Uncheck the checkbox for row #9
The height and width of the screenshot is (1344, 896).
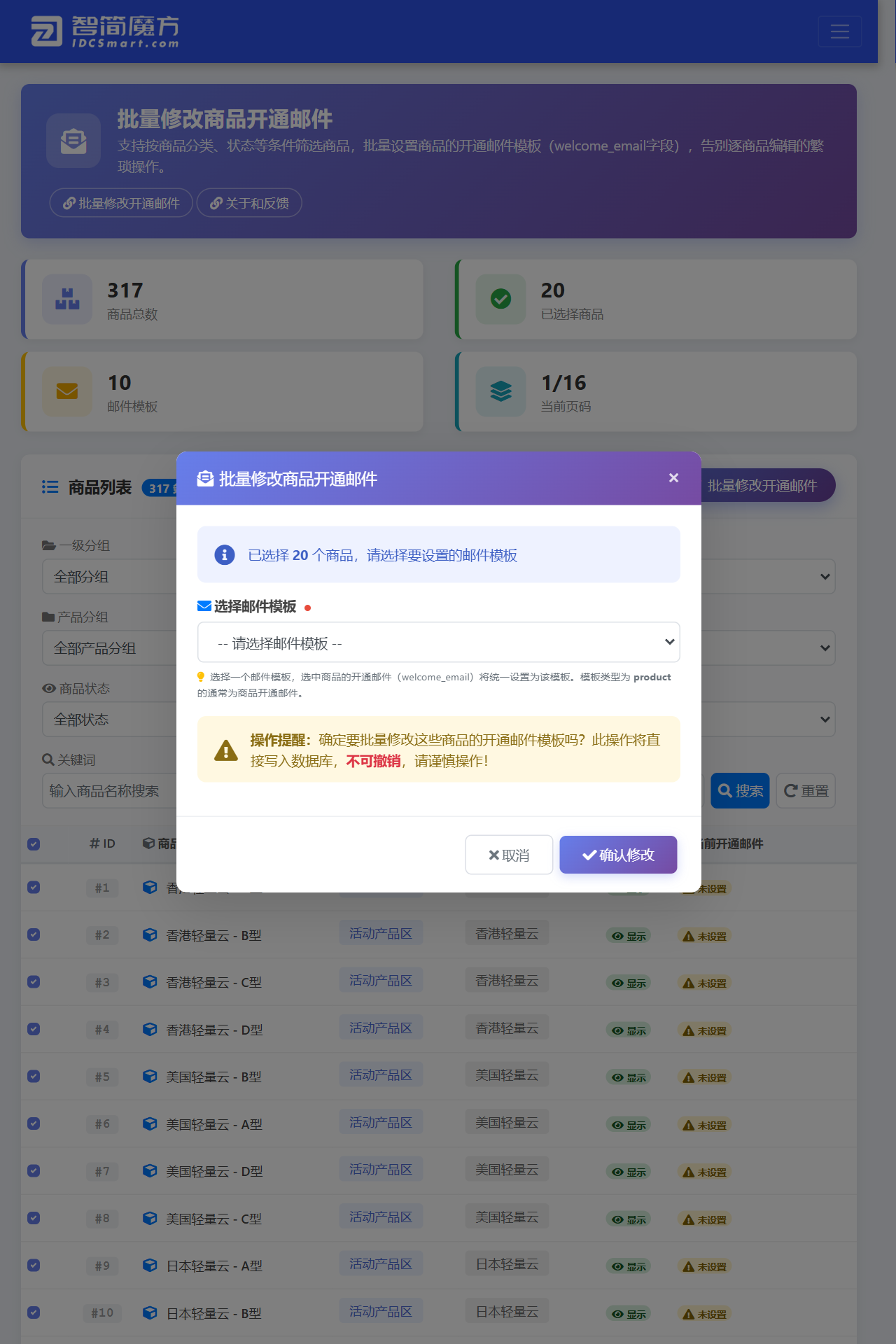click(34, 1266)
